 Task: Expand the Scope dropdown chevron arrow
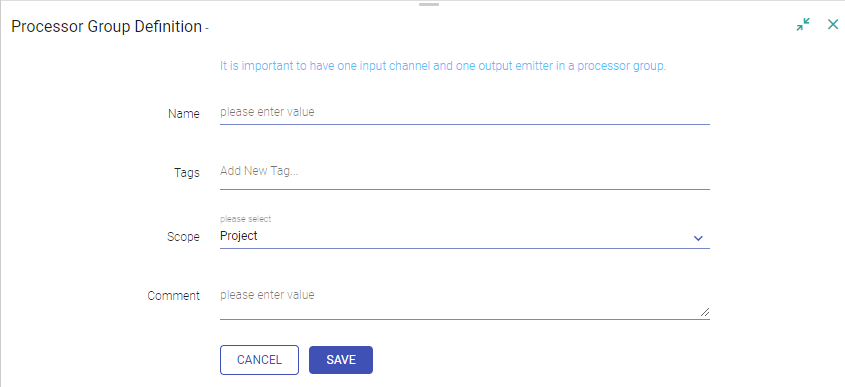pyautogui.click(x=698, y=238)
